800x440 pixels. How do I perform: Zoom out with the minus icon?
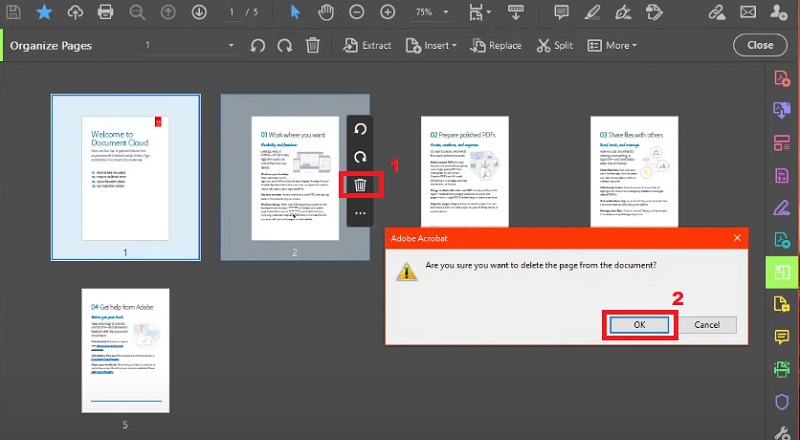[357, 12]
